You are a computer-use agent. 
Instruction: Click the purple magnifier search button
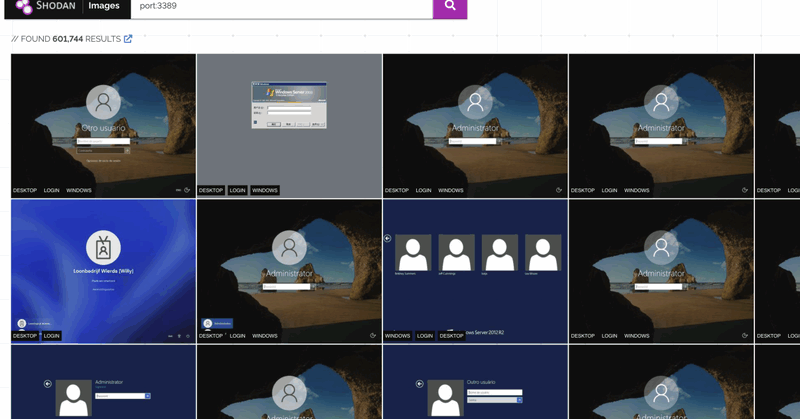click(450, 7)
